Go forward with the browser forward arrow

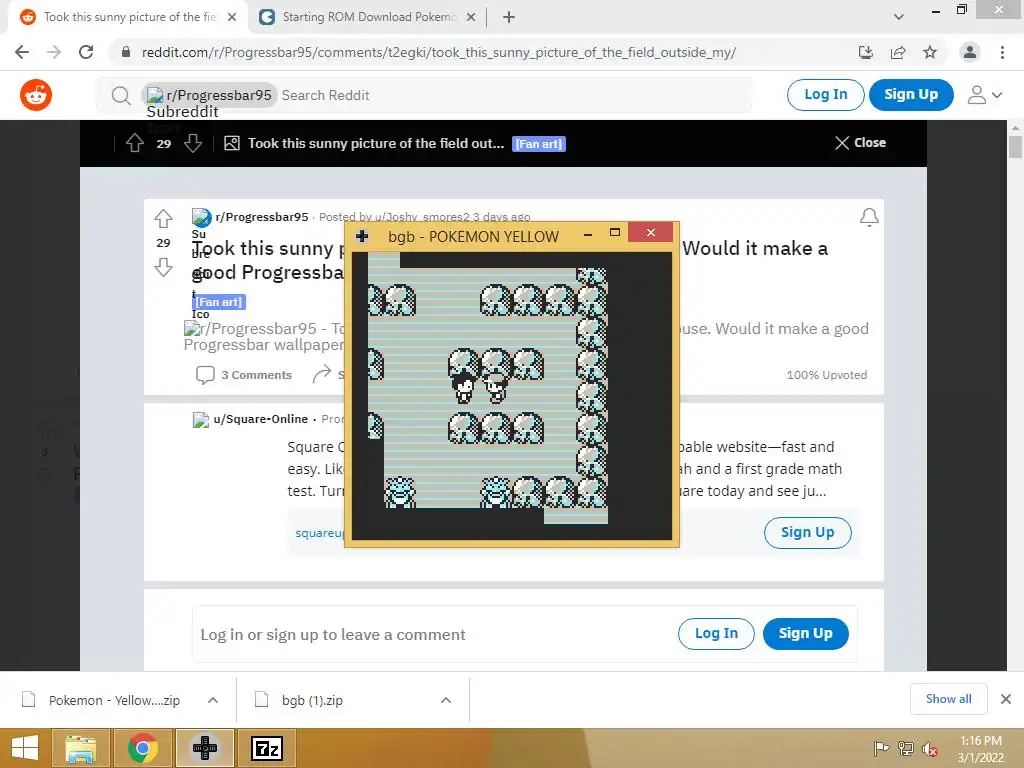click(x=54, y=52)
